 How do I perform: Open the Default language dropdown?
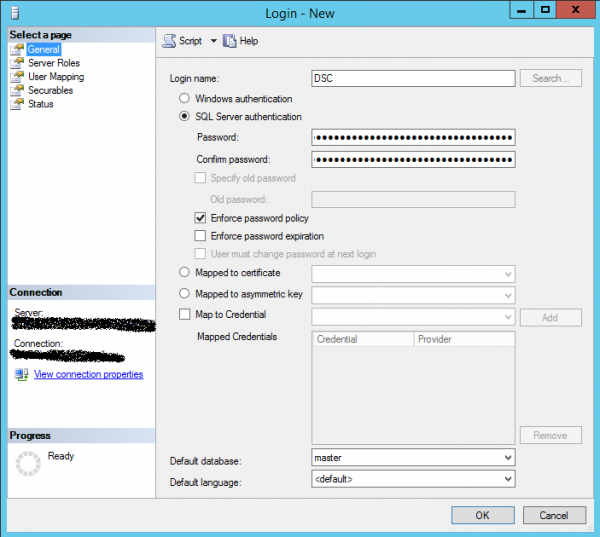point(507,479)
